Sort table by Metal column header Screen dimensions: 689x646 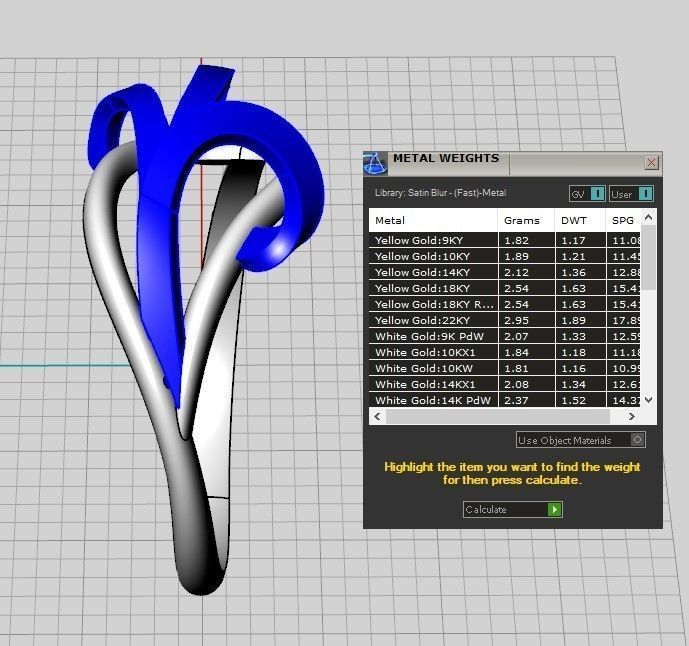[433, 220]
